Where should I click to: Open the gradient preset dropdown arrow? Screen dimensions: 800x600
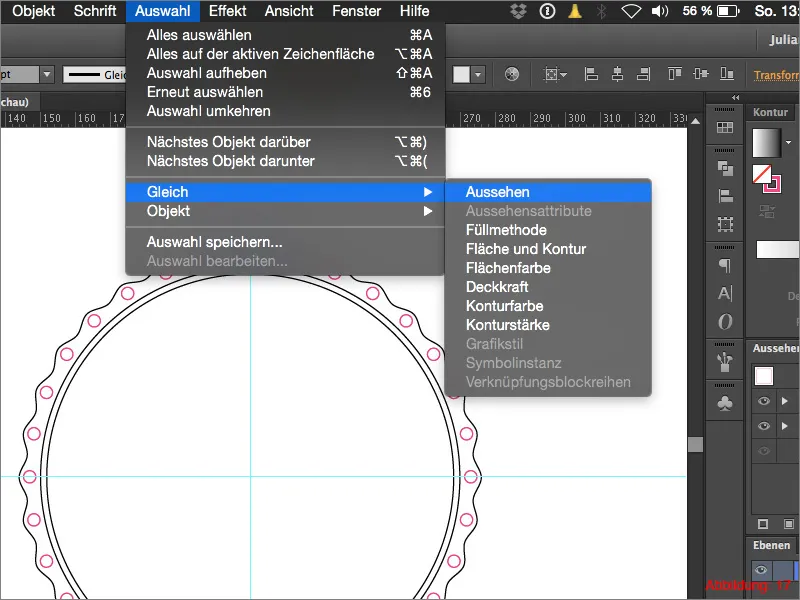pyautogui.click(x=789, y=142)
